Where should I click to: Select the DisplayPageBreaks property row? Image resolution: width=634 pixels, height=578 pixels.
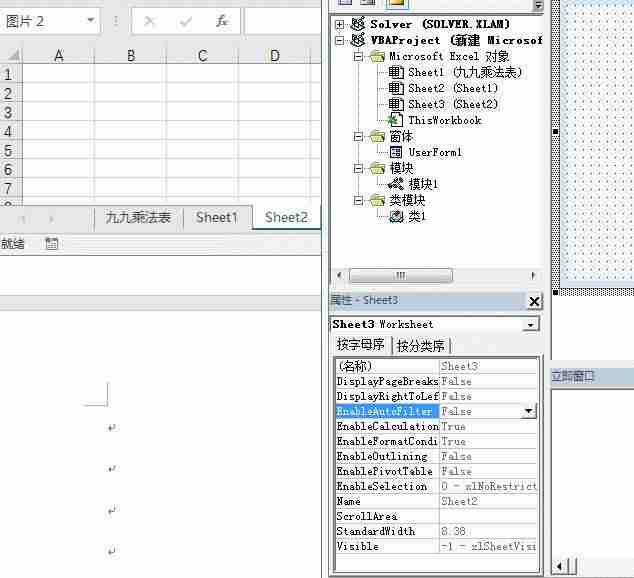436,381
